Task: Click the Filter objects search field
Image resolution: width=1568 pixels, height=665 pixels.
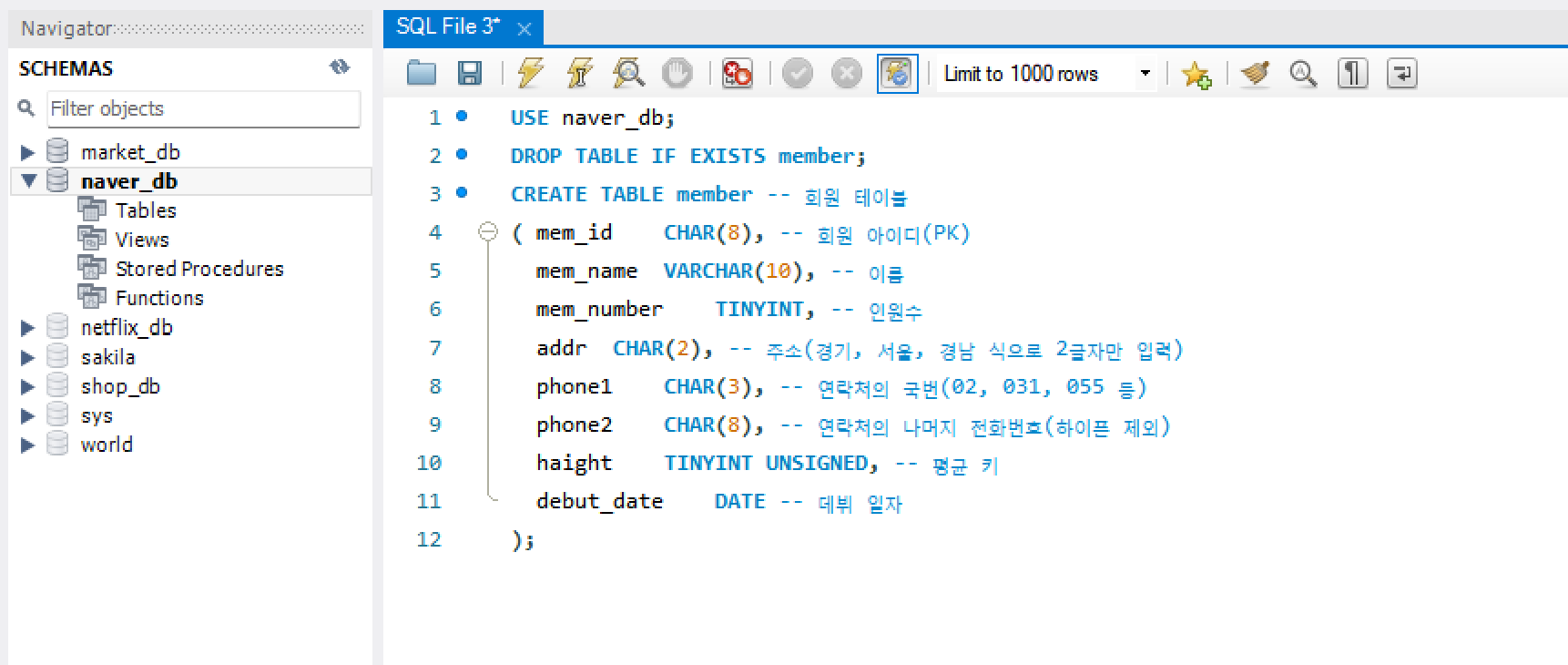Action: 204,108
